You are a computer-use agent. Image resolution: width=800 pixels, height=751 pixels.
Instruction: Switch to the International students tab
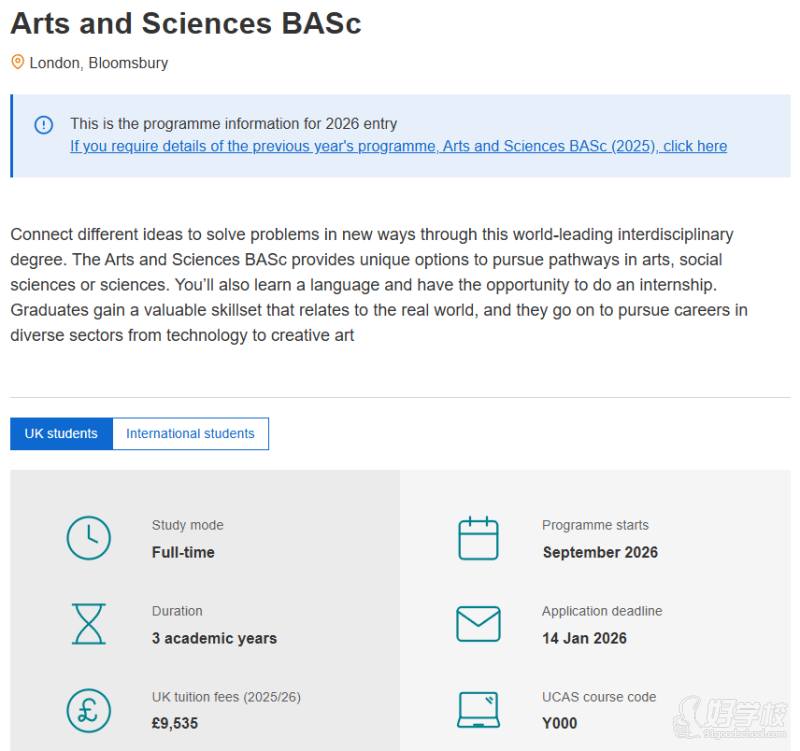coord(190,434)
